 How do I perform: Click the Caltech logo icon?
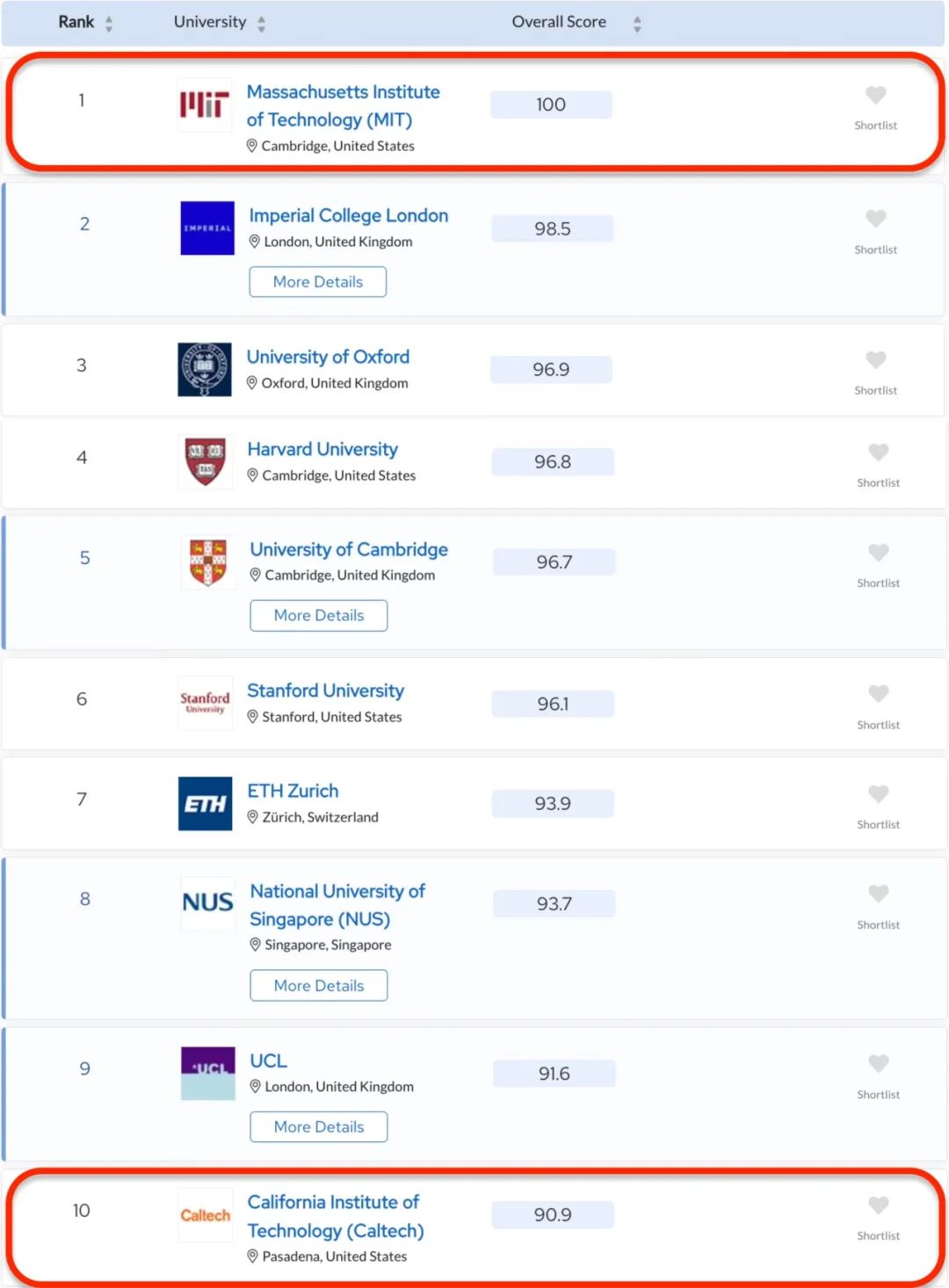click(206, 1215)
